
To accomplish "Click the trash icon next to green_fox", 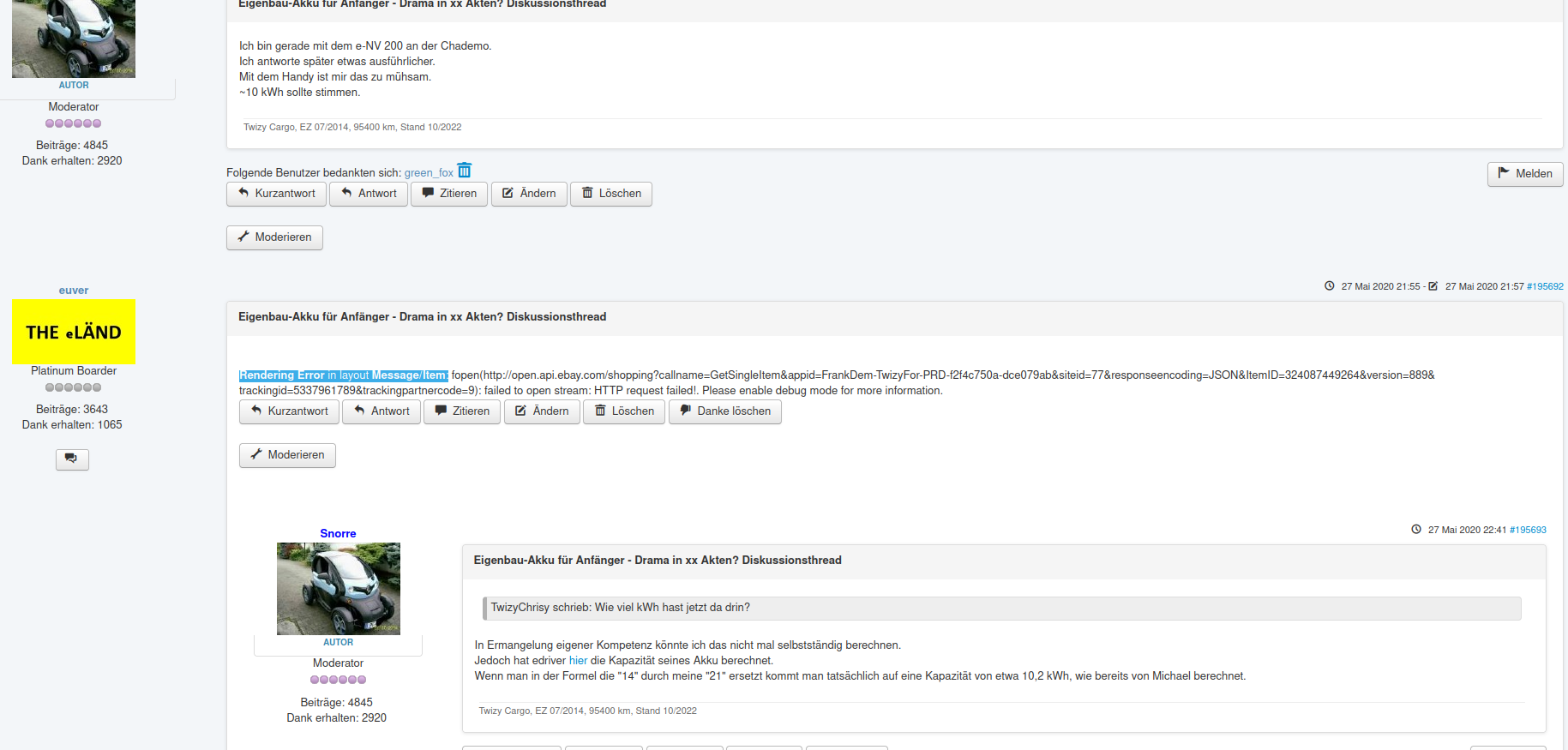I will [465, 171].
